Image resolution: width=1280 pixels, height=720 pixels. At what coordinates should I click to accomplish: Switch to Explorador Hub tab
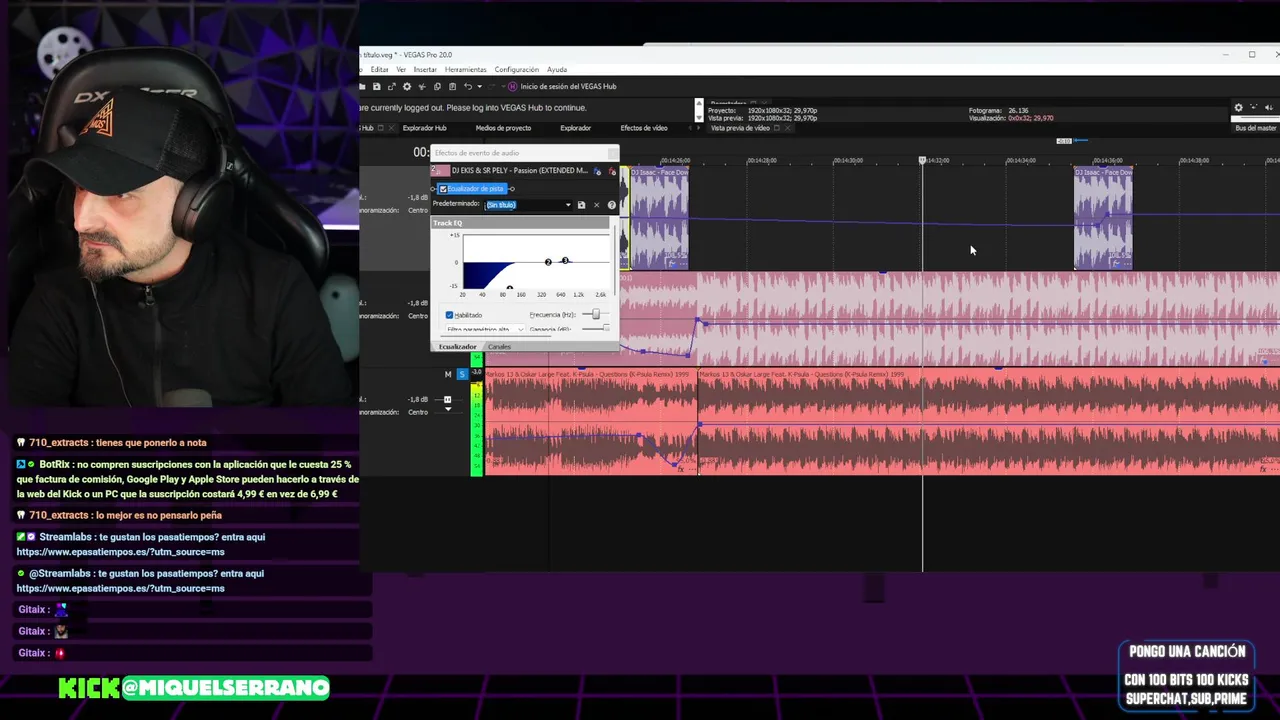[424, 128]
